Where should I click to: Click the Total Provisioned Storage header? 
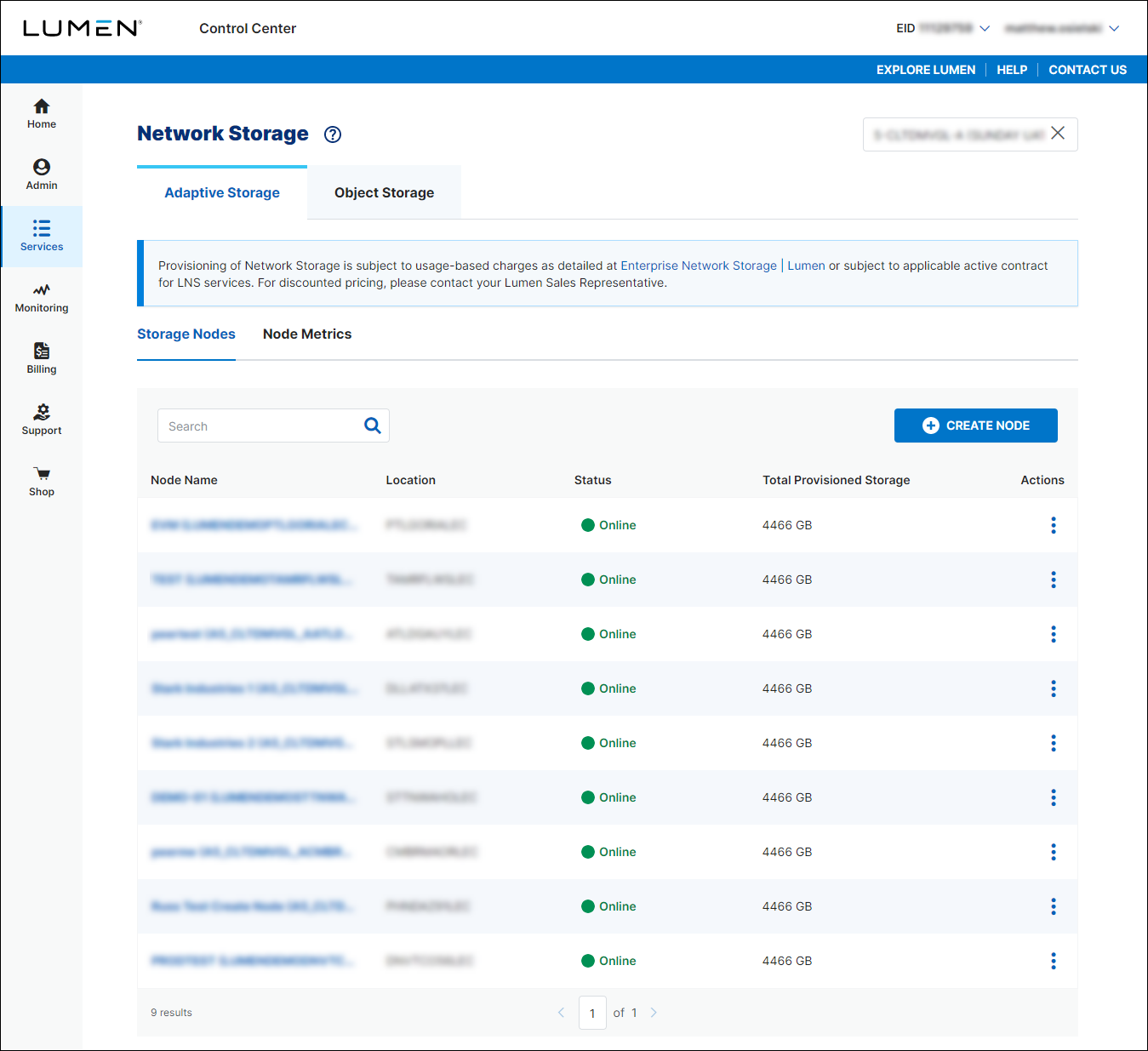(836, 480)
